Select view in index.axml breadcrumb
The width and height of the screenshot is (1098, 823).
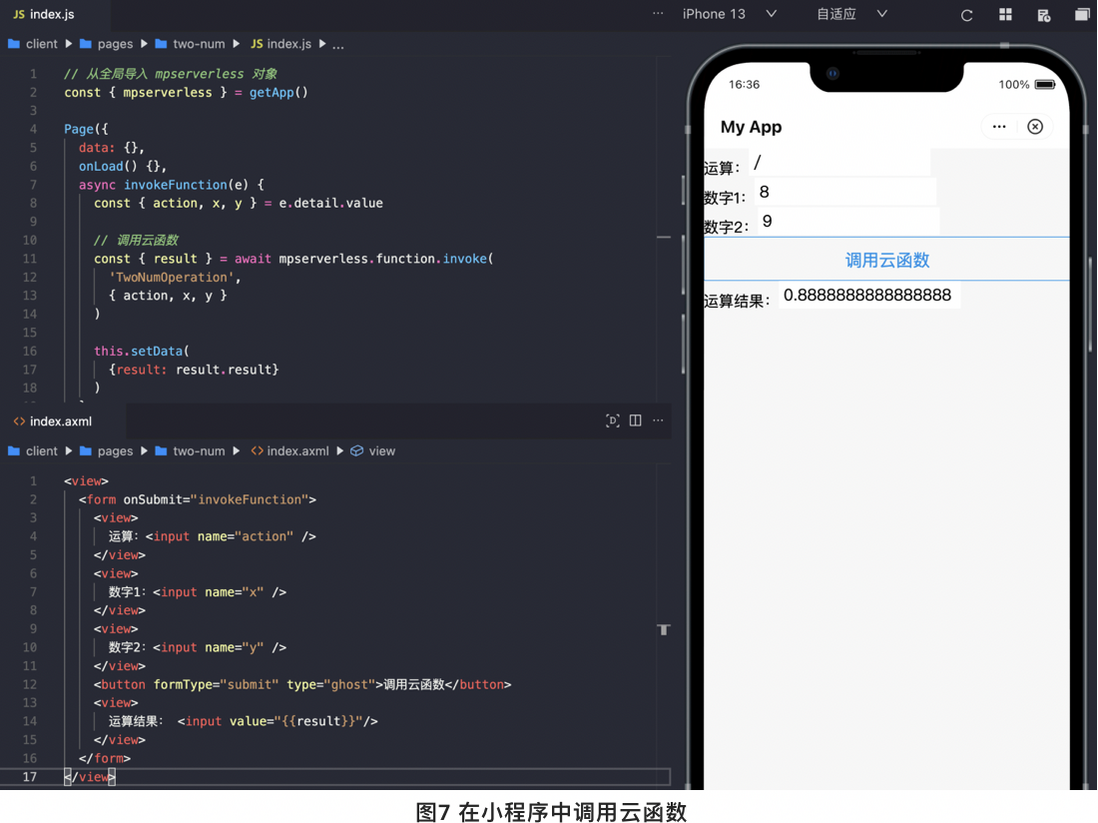[382, 451]
